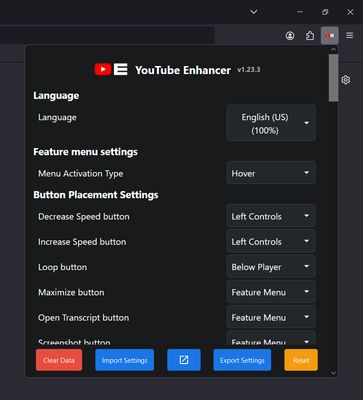The height and width of the screenshot is (400, 363).
Task: Click the Open Transcript button label
Action: coord(83,318)
